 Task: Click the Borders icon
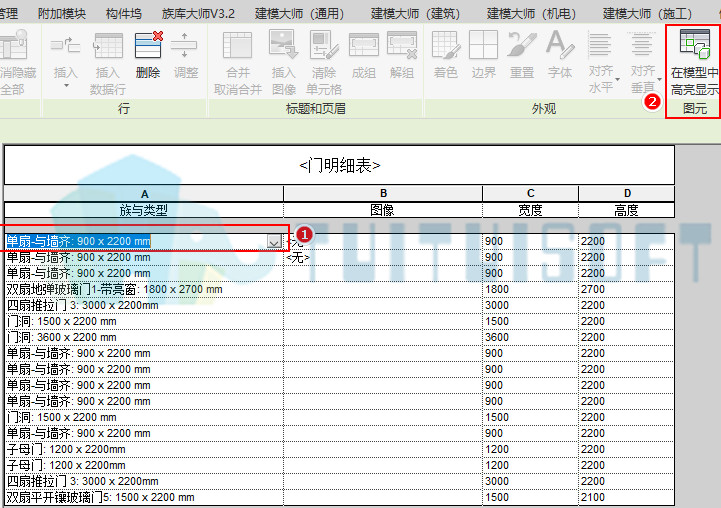pyautogui.click(x=483, y=45)
